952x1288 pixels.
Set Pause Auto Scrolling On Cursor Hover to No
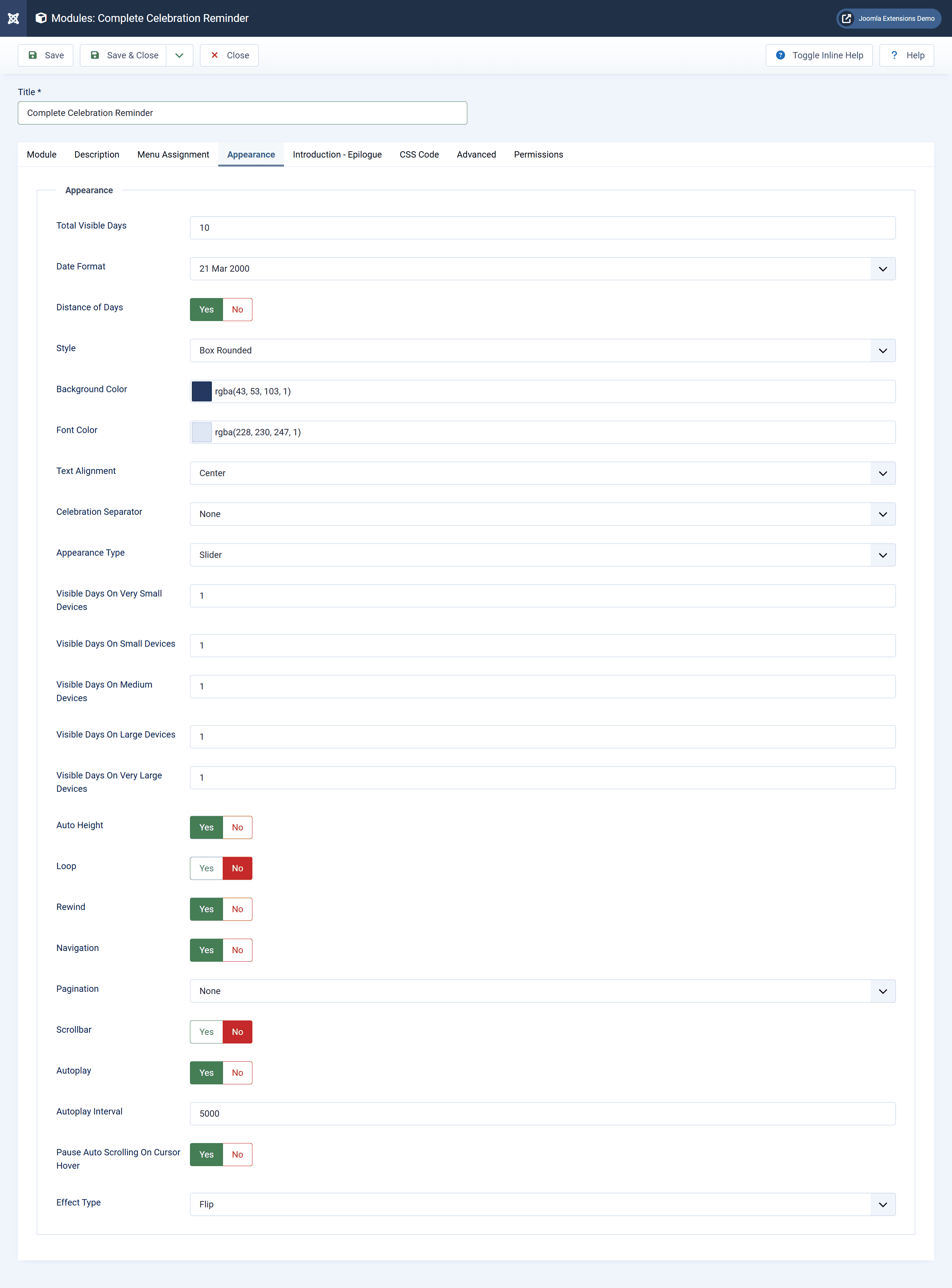click(x=238, y=1154)
